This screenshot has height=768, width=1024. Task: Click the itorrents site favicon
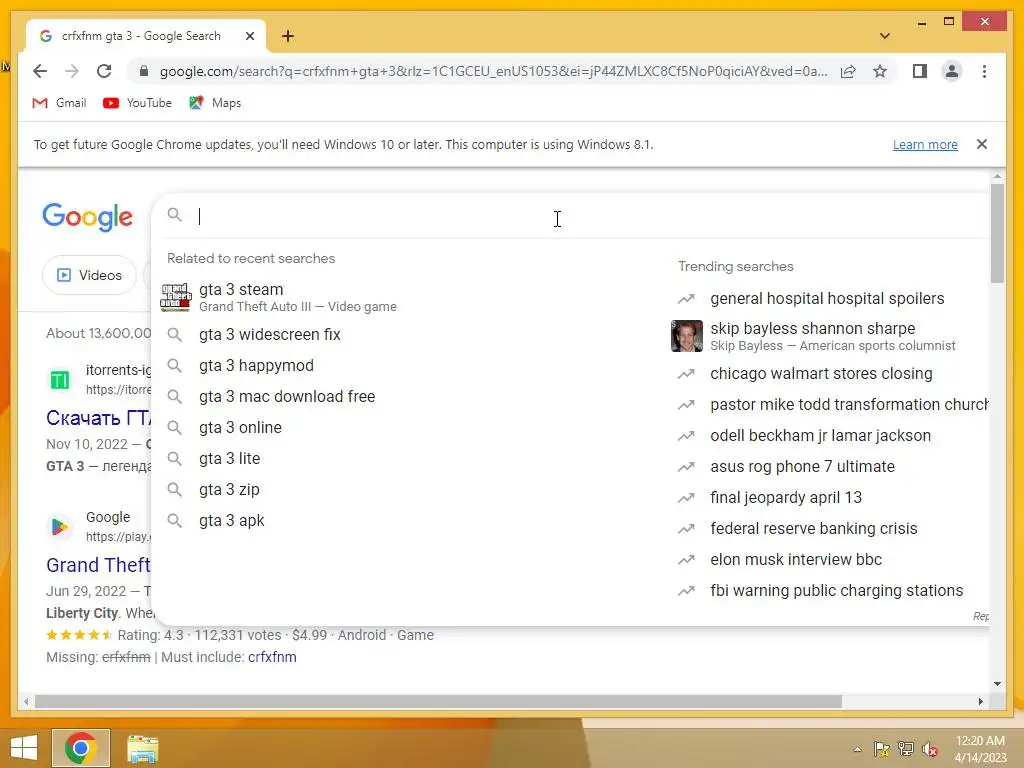tap(59, 379)
